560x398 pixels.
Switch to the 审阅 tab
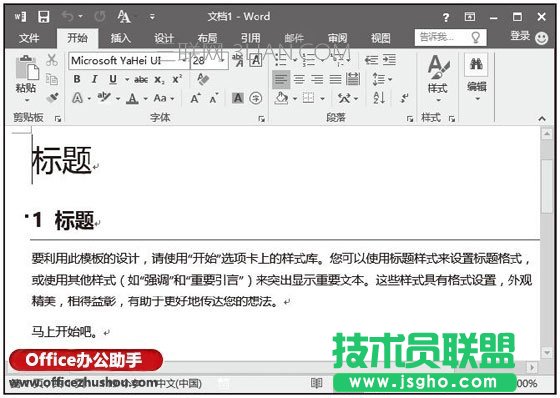(x=338, y=38)
